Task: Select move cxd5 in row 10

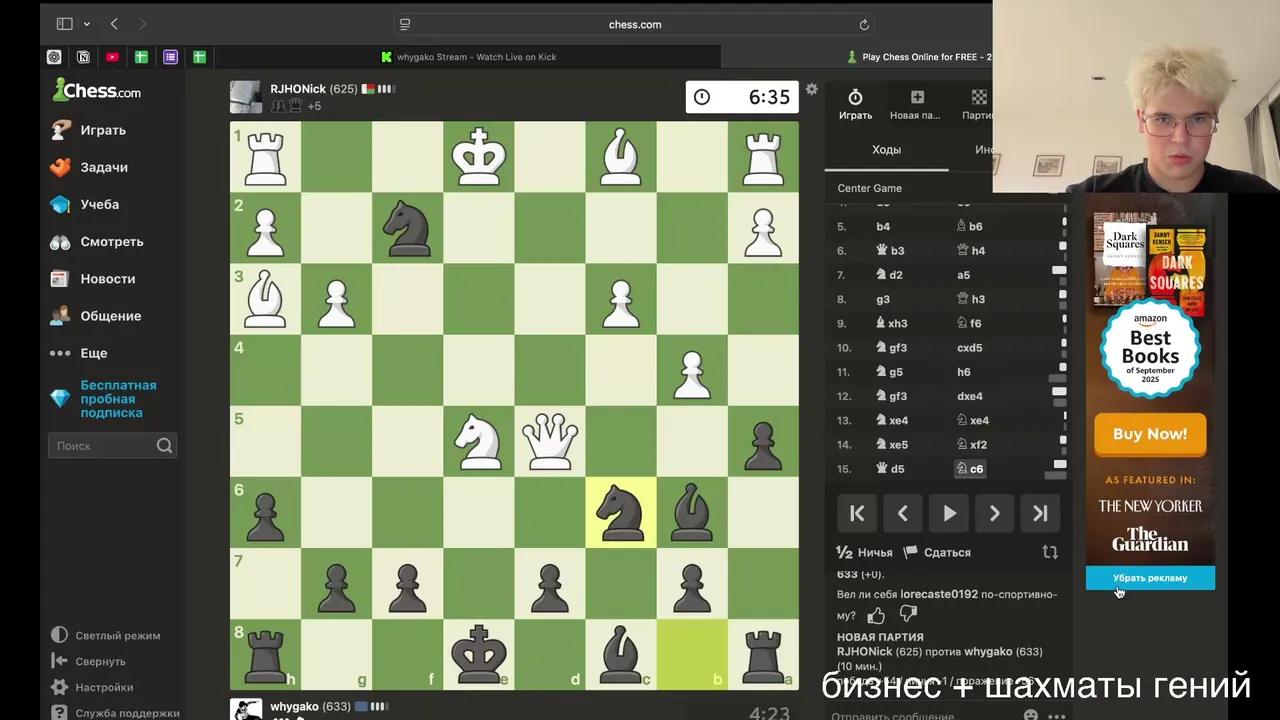Action: (x=969, y=347)
